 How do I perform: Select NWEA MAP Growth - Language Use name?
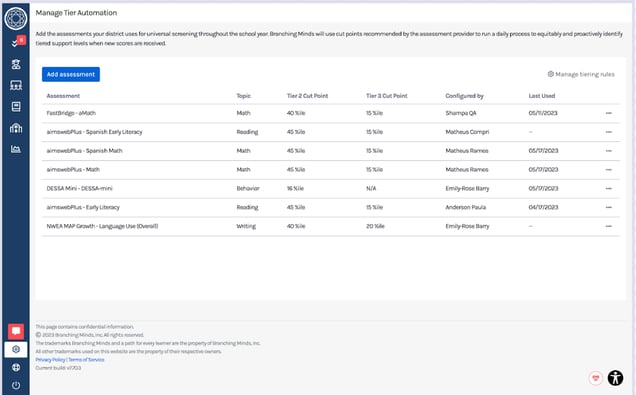102,226
